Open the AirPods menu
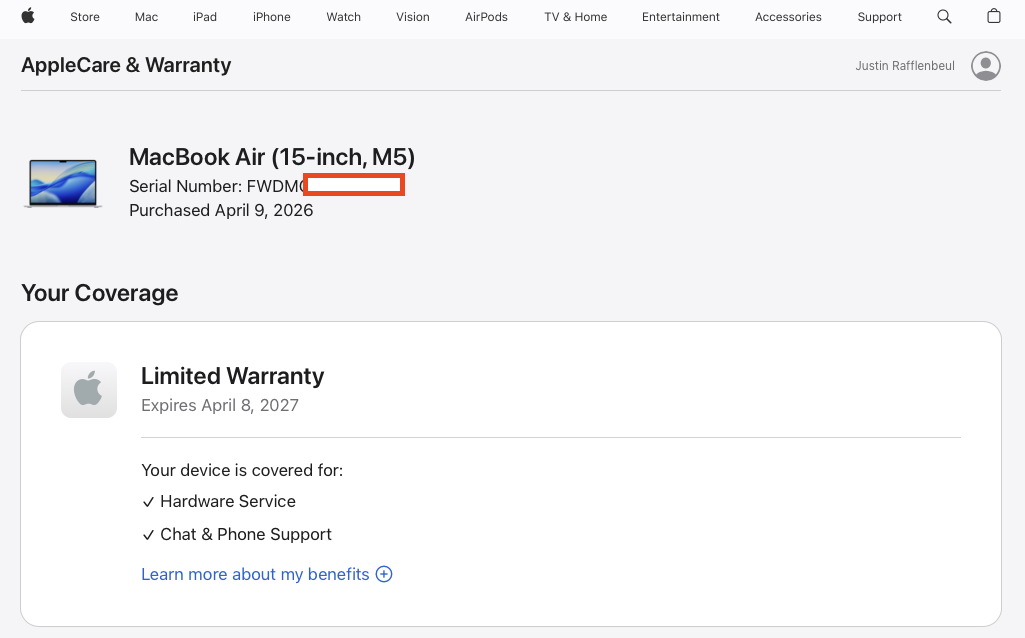The width and height of the screenshot is (1025, 638). click(x=486, y=17)
